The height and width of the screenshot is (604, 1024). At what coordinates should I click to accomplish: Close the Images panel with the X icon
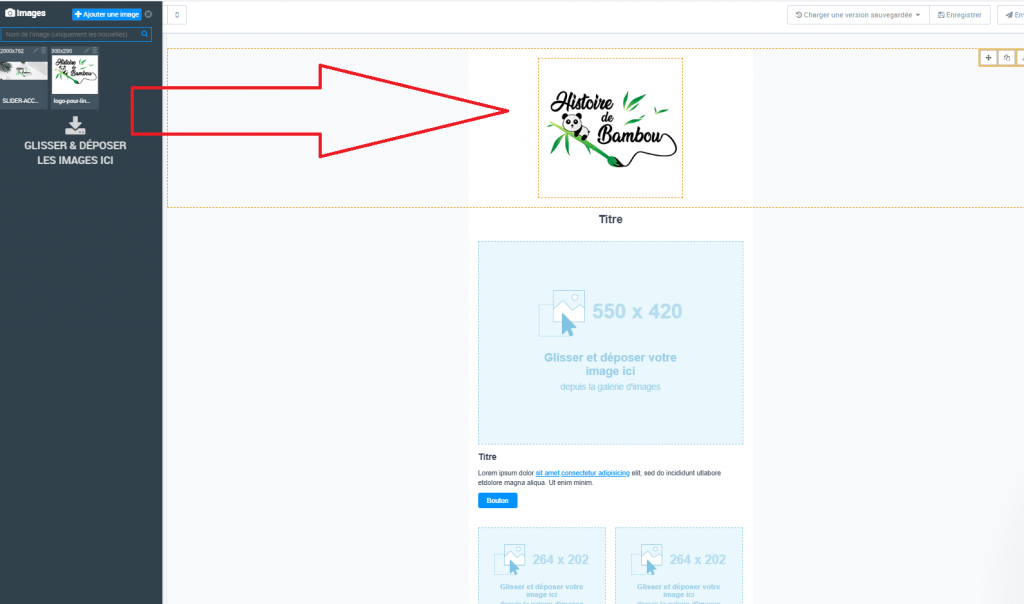click(149, 14)
